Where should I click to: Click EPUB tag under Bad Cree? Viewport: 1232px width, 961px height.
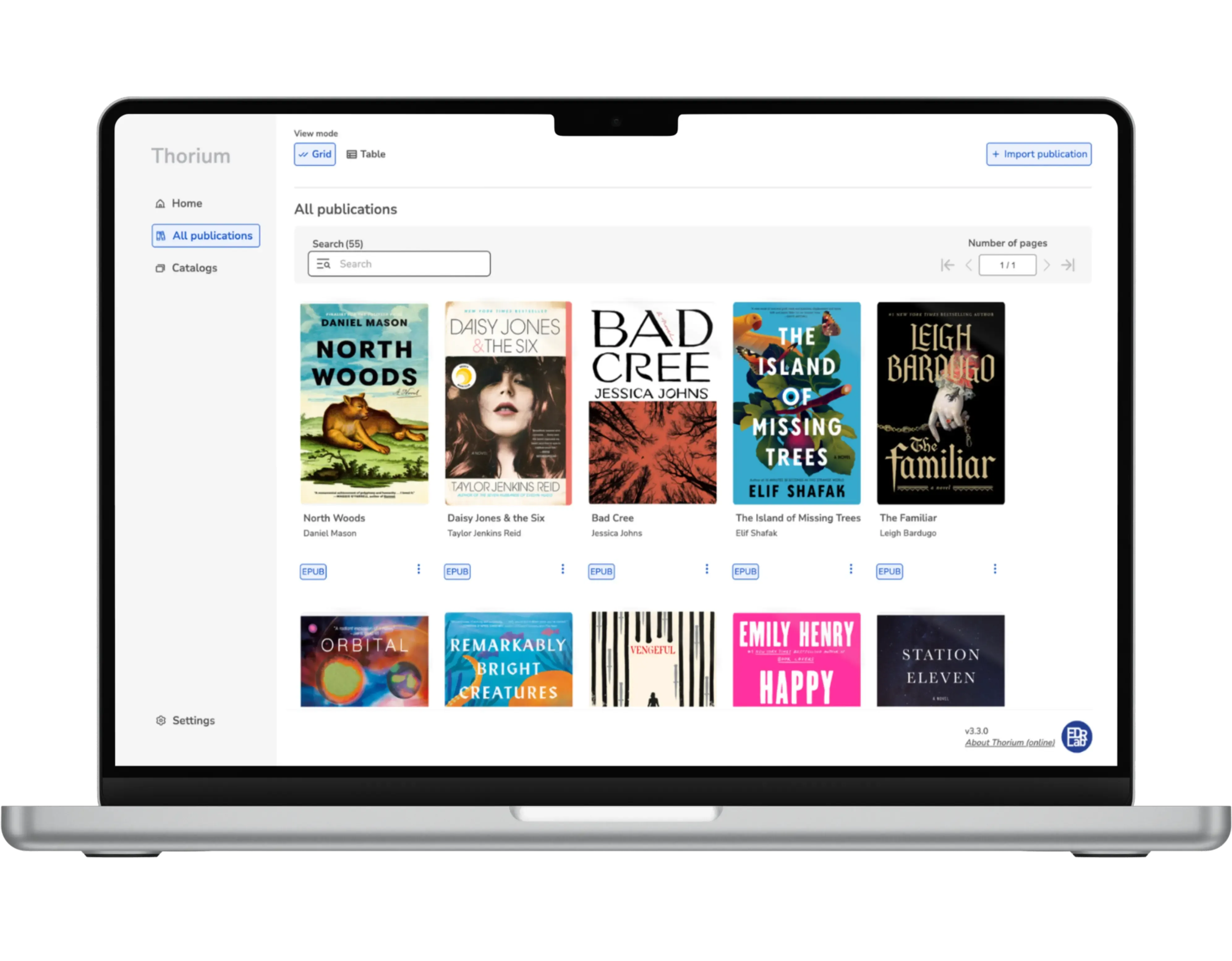pyautogui.click(x=601, y=571)
